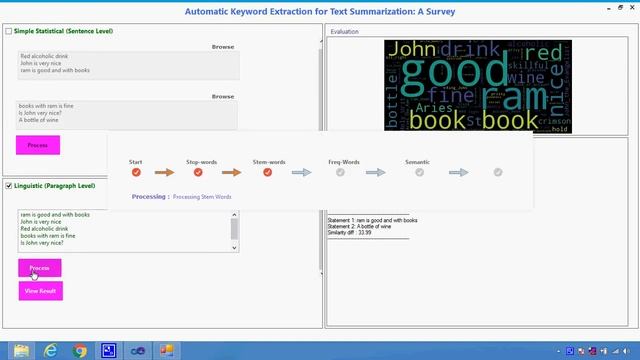Click the network signal icon in system tray
Viewport: 640px width, 360px height.
(616, 351)
